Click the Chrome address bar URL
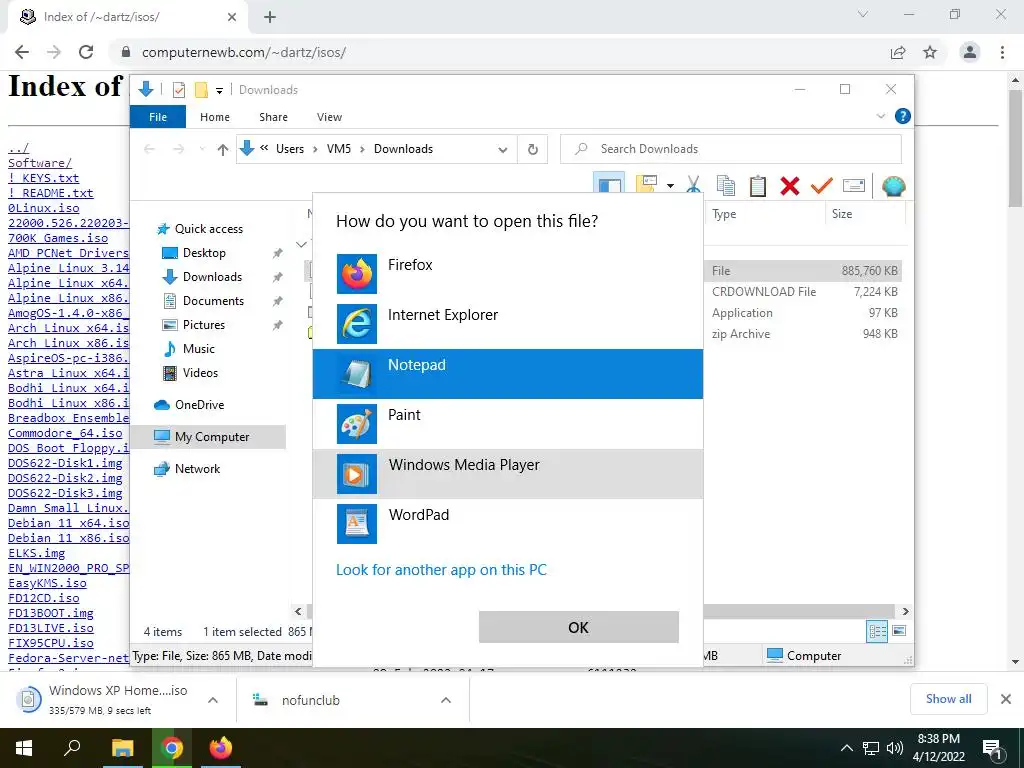This screenshot has width=1024, height=768. click(x=244, y=52)
